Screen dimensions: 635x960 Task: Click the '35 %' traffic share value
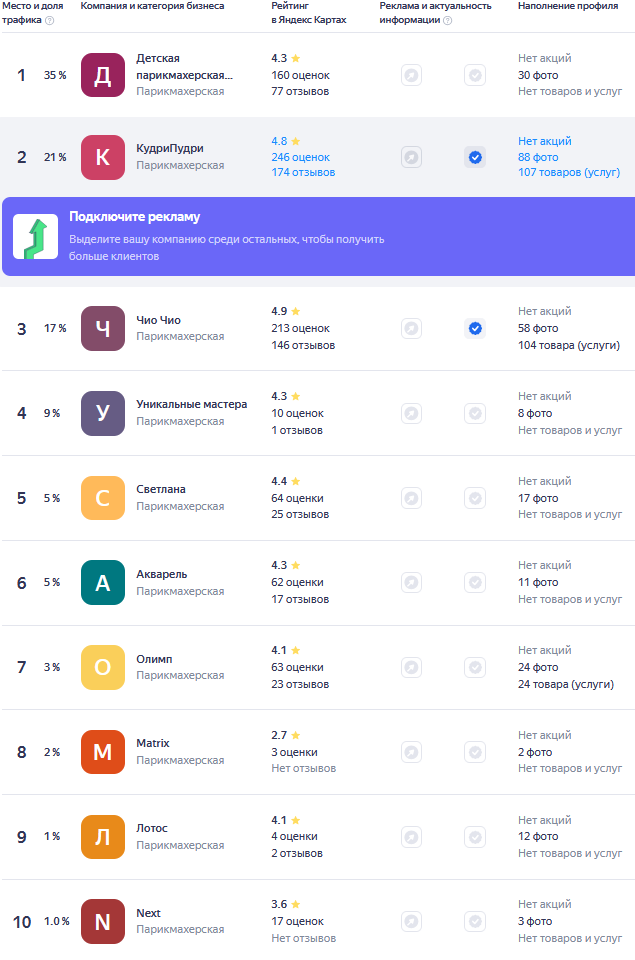click(55, 75)
